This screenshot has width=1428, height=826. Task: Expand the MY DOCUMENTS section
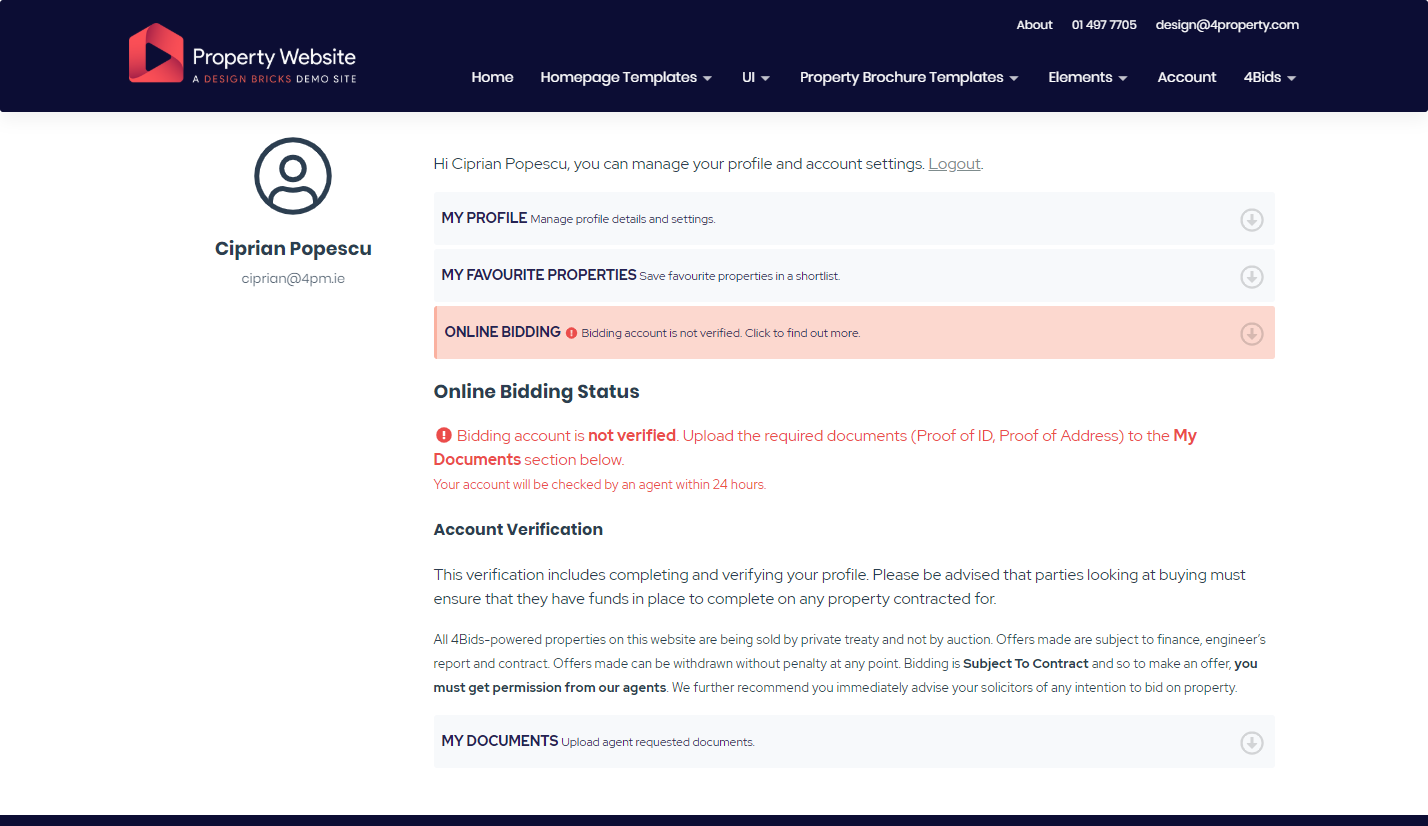[500, 741]
